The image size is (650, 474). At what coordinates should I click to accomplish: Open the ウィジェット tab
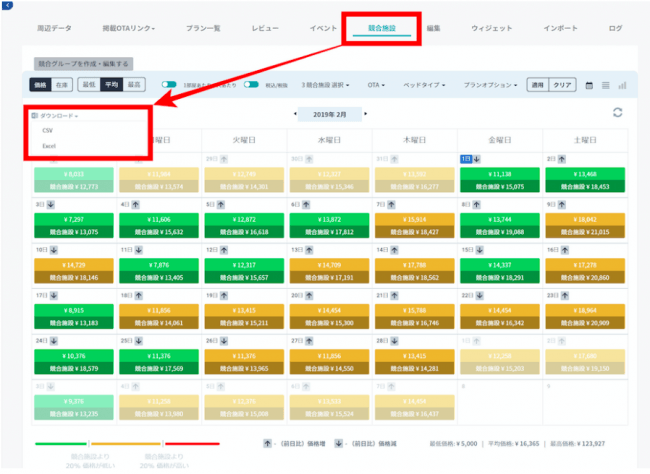click(x=492, y=28)
